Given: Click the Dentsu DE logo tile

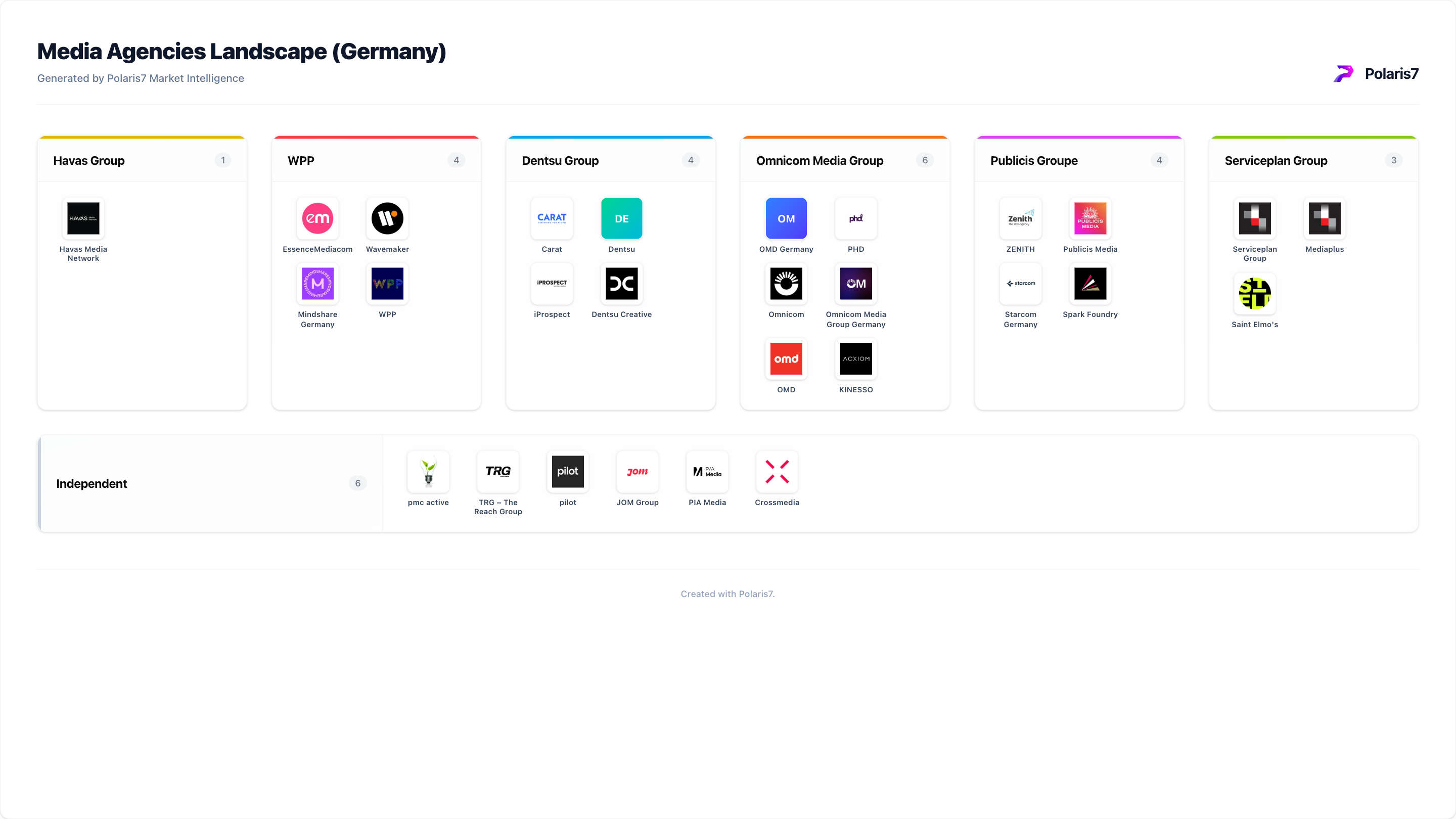Looking at the screenshot, I should point(622,218).
